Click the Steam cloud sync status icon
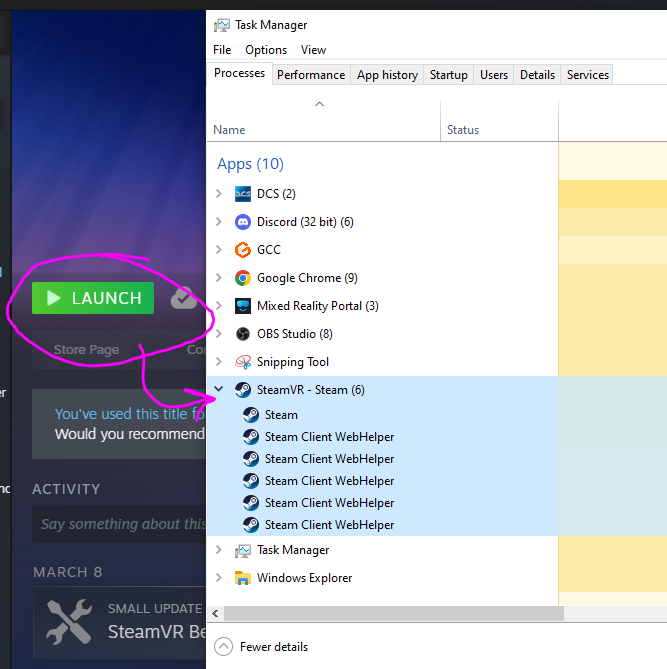This screenshot has height=669, width=667. click(x=183, y=297)
